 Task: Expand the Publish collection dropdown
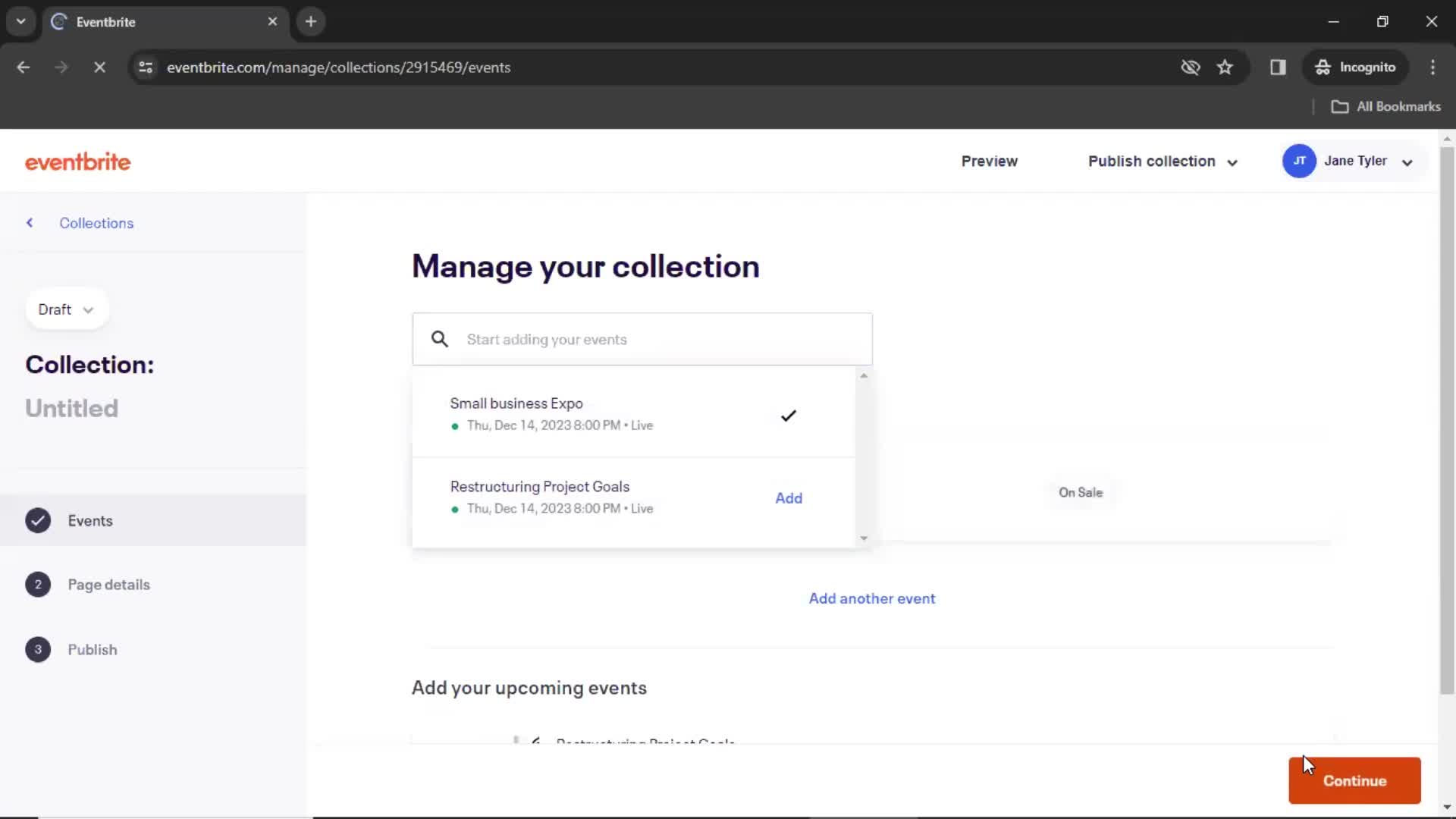[x=1163, y=162]
